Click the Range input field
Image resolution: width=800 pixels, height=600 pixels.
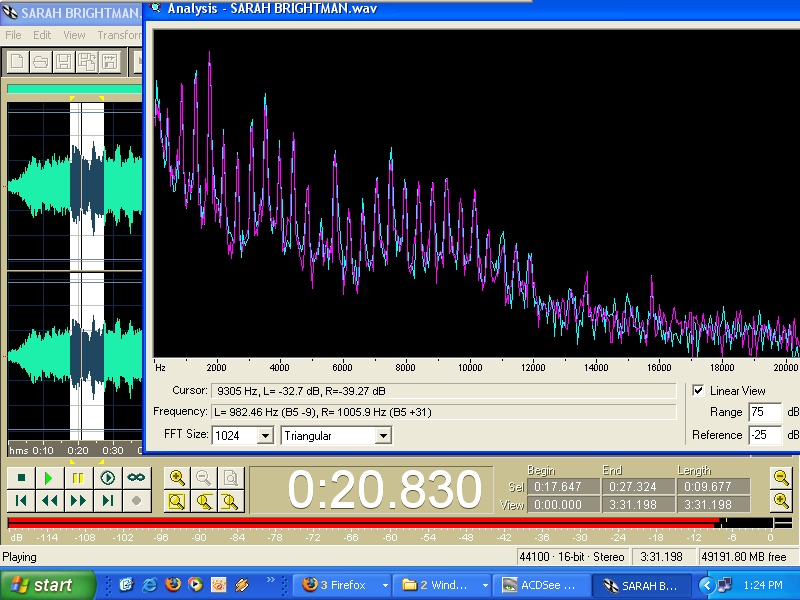pos(764,412)
